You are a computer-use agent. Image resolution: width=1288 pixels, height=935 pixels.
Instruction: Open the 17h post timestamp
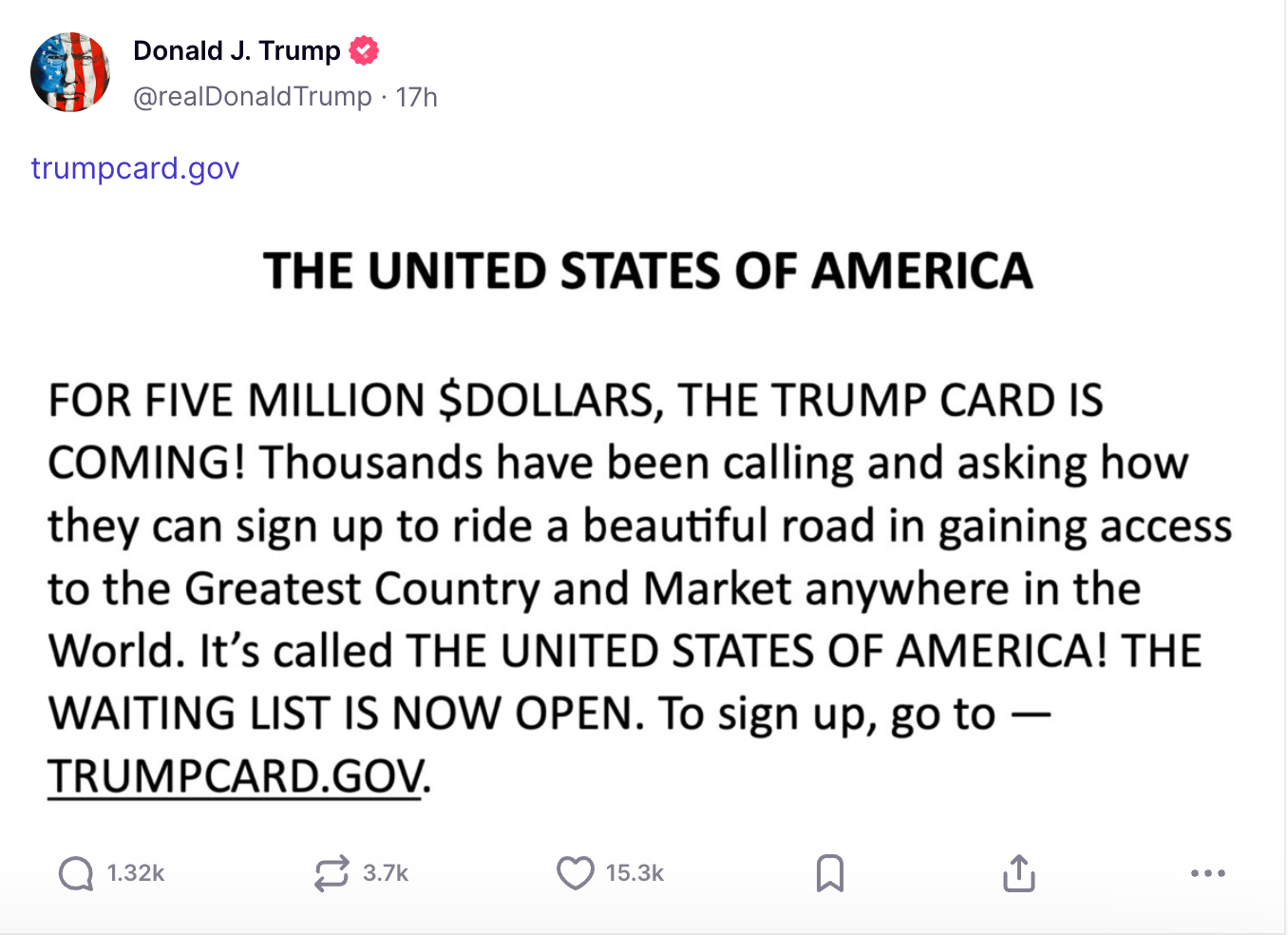[417, 97]
